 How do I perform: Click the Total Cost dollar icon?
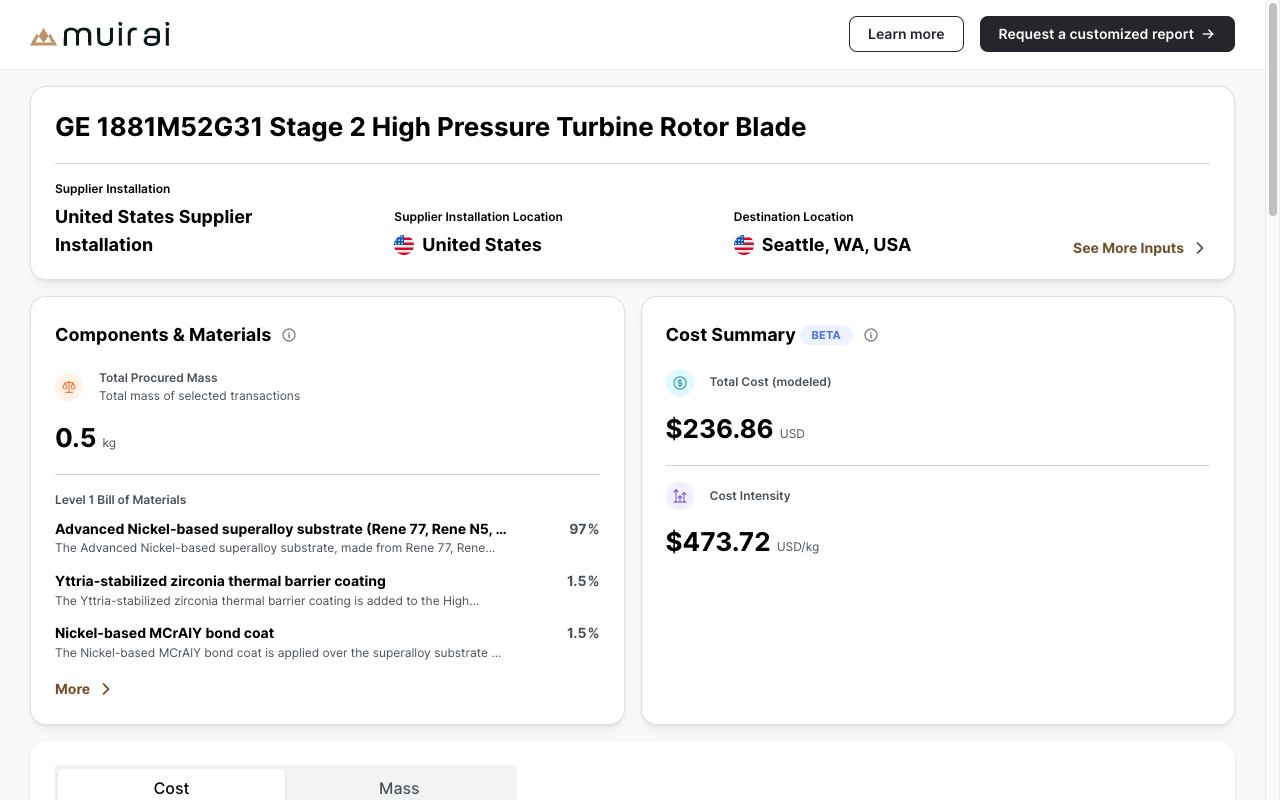coord(680,382)
